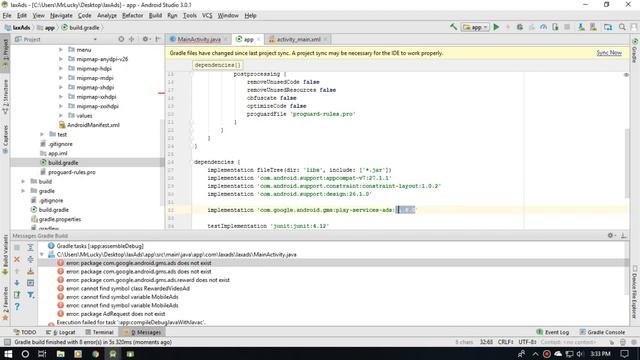Expand the menu folder

[x=61, y=49]
